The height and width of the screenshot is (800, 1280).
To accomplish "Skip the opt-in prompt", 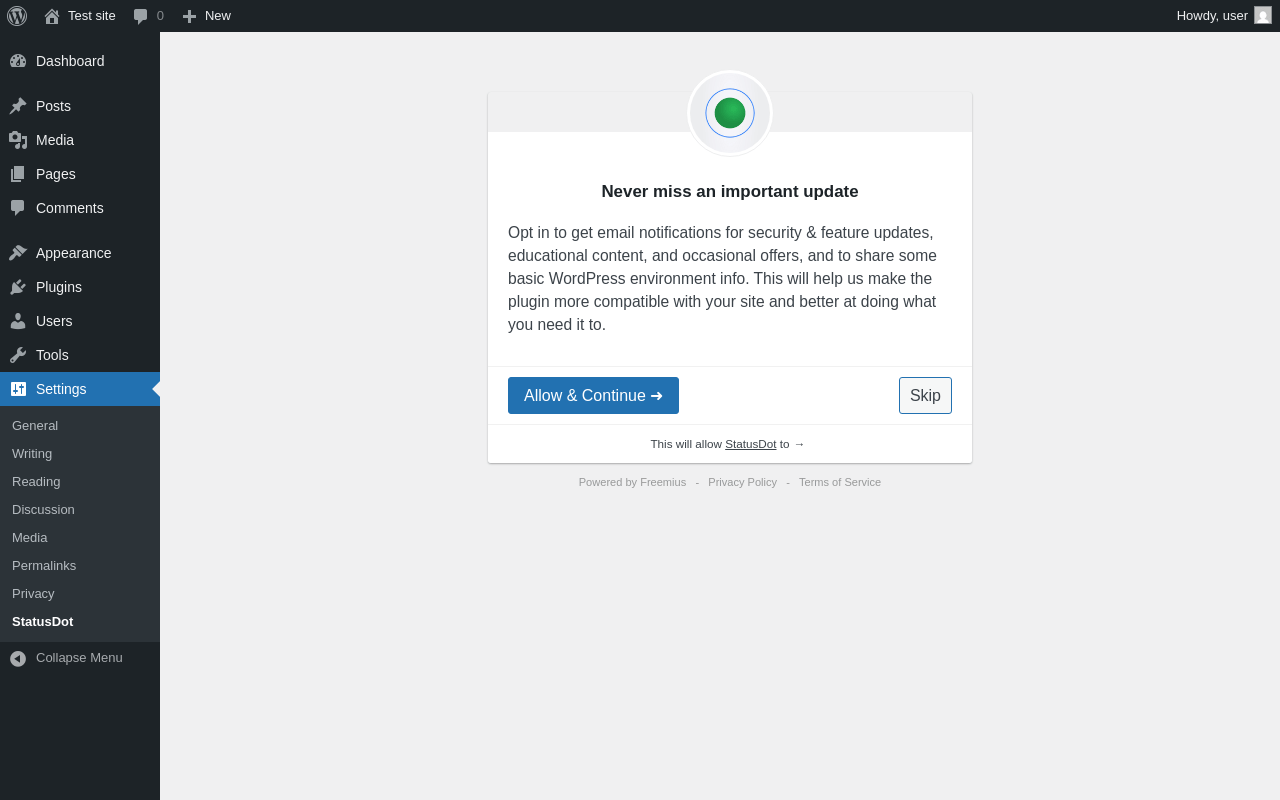I will click(925, 395).
